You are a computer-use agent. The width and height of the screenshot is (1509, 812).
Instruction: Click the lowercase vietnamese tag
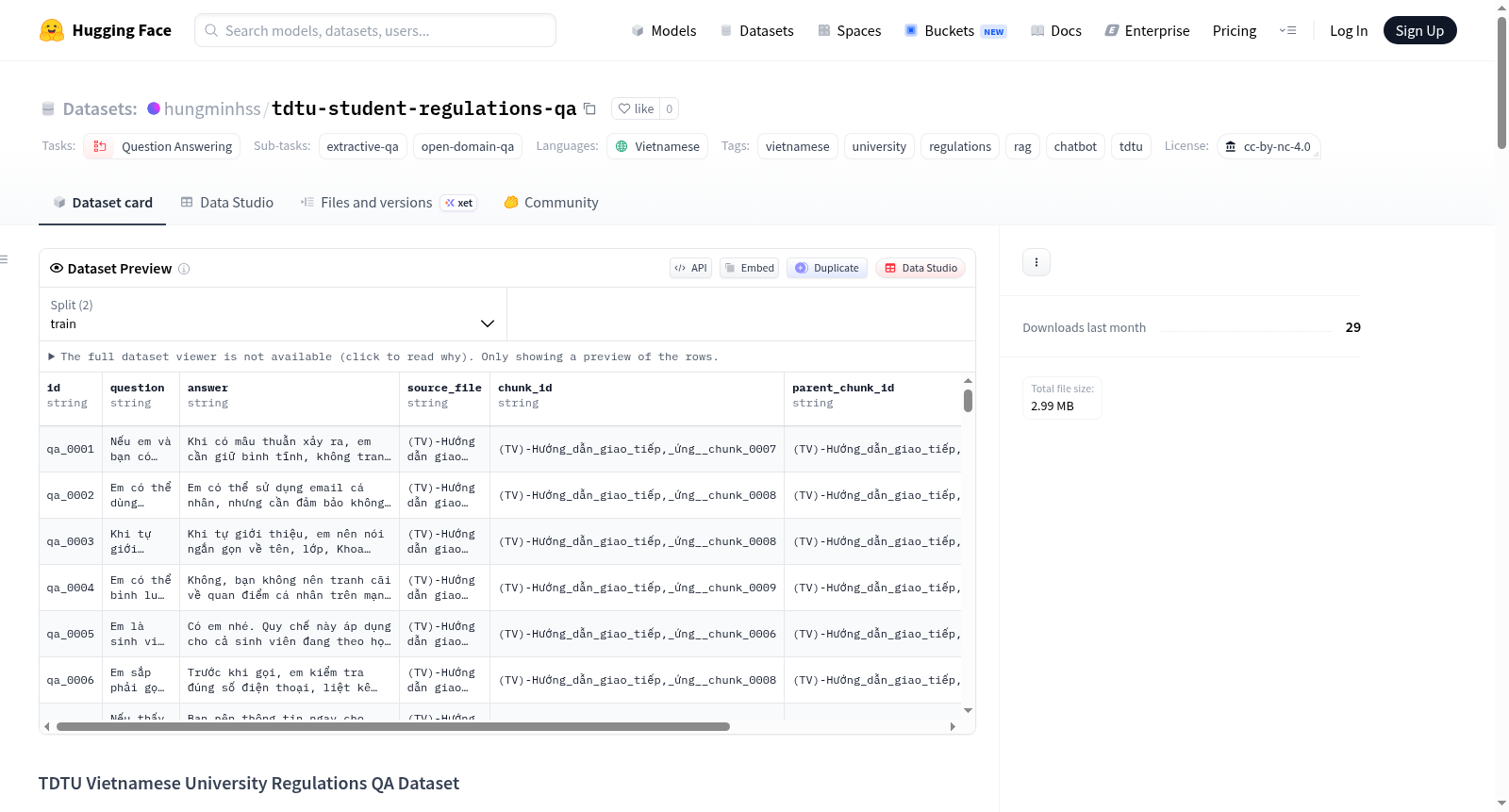pos(797,146)
